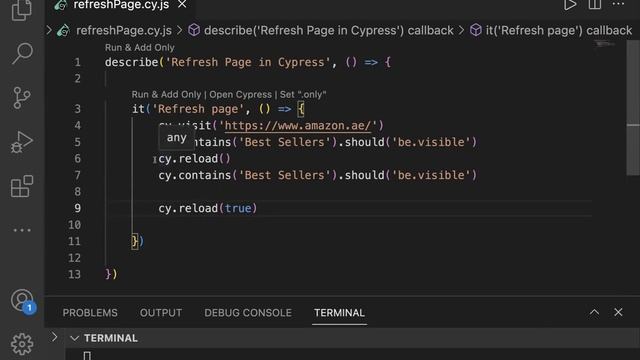
Task: Click the Set ".only" code lens
Action: click(x=303, y=94)
